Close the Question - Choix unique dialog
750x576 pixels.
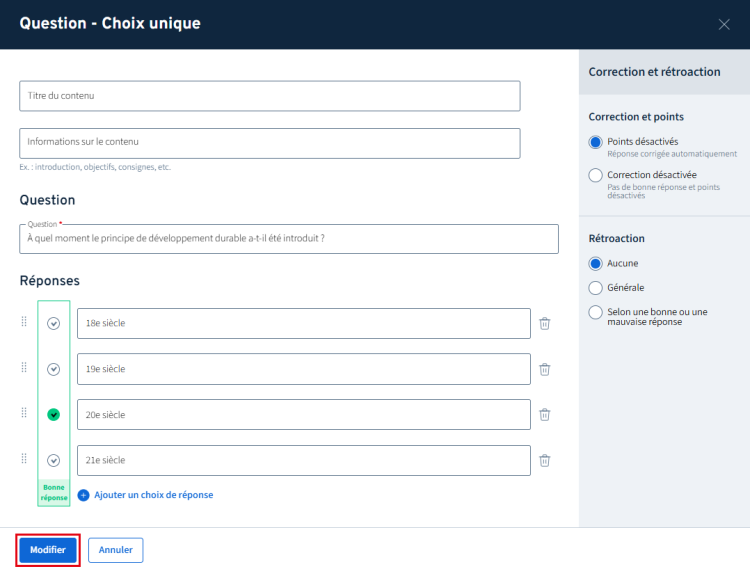click(724, 24)
